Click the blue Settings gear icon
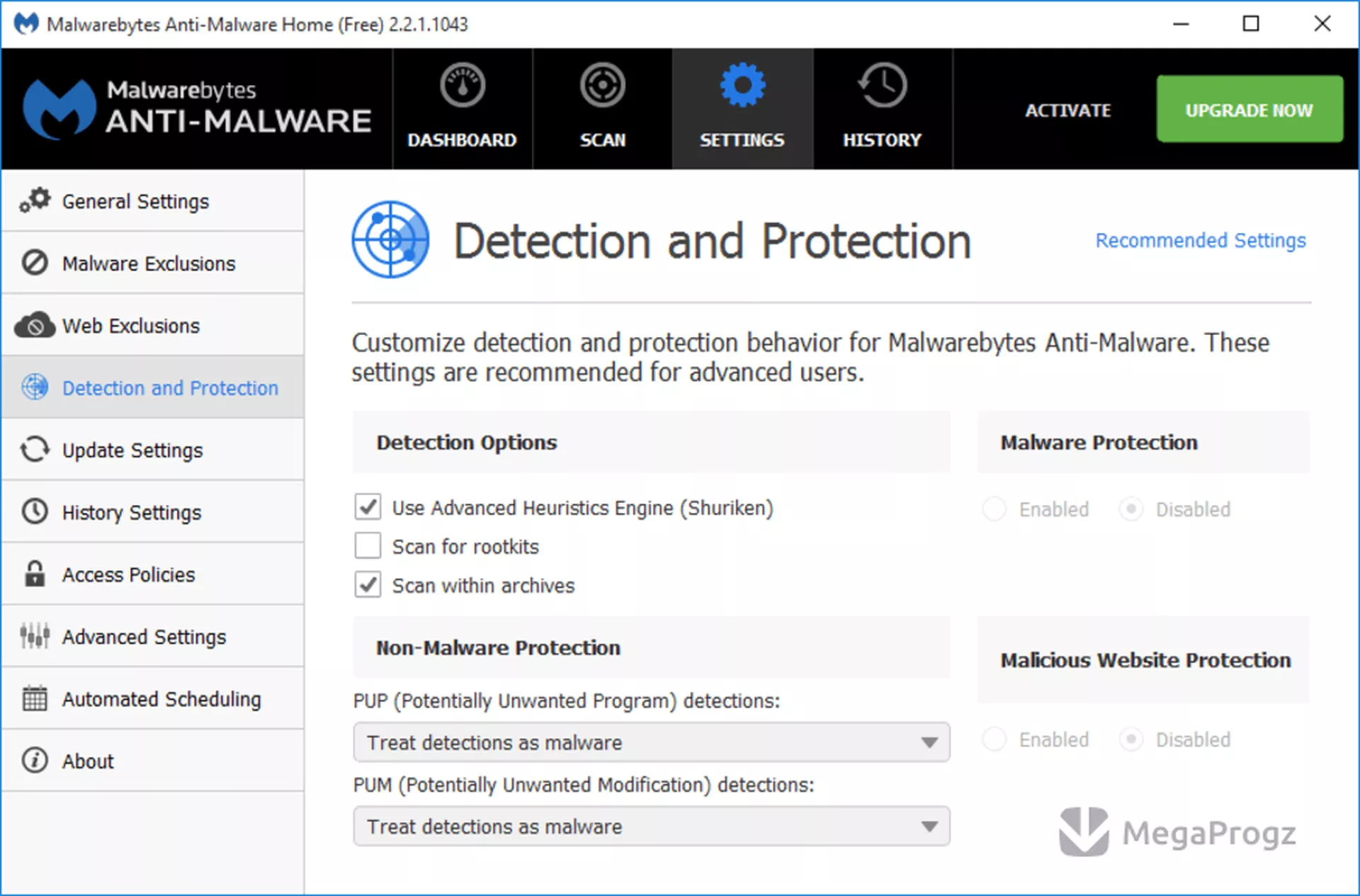This screenshot has height=896, width=1360. point(742,86)
